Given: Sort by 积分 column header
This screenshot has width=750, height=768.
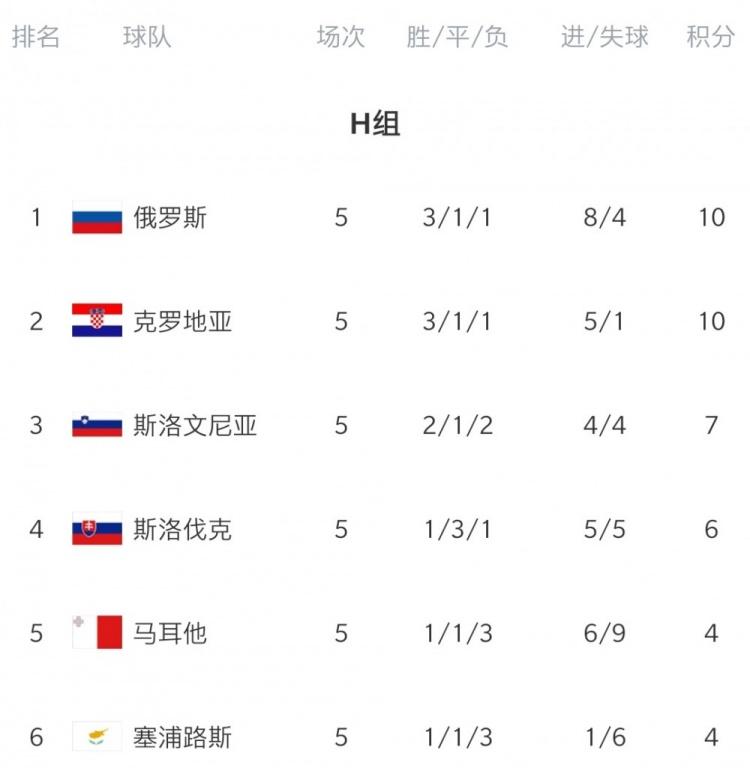Looking at the screenshot, I should pos(711,37).
